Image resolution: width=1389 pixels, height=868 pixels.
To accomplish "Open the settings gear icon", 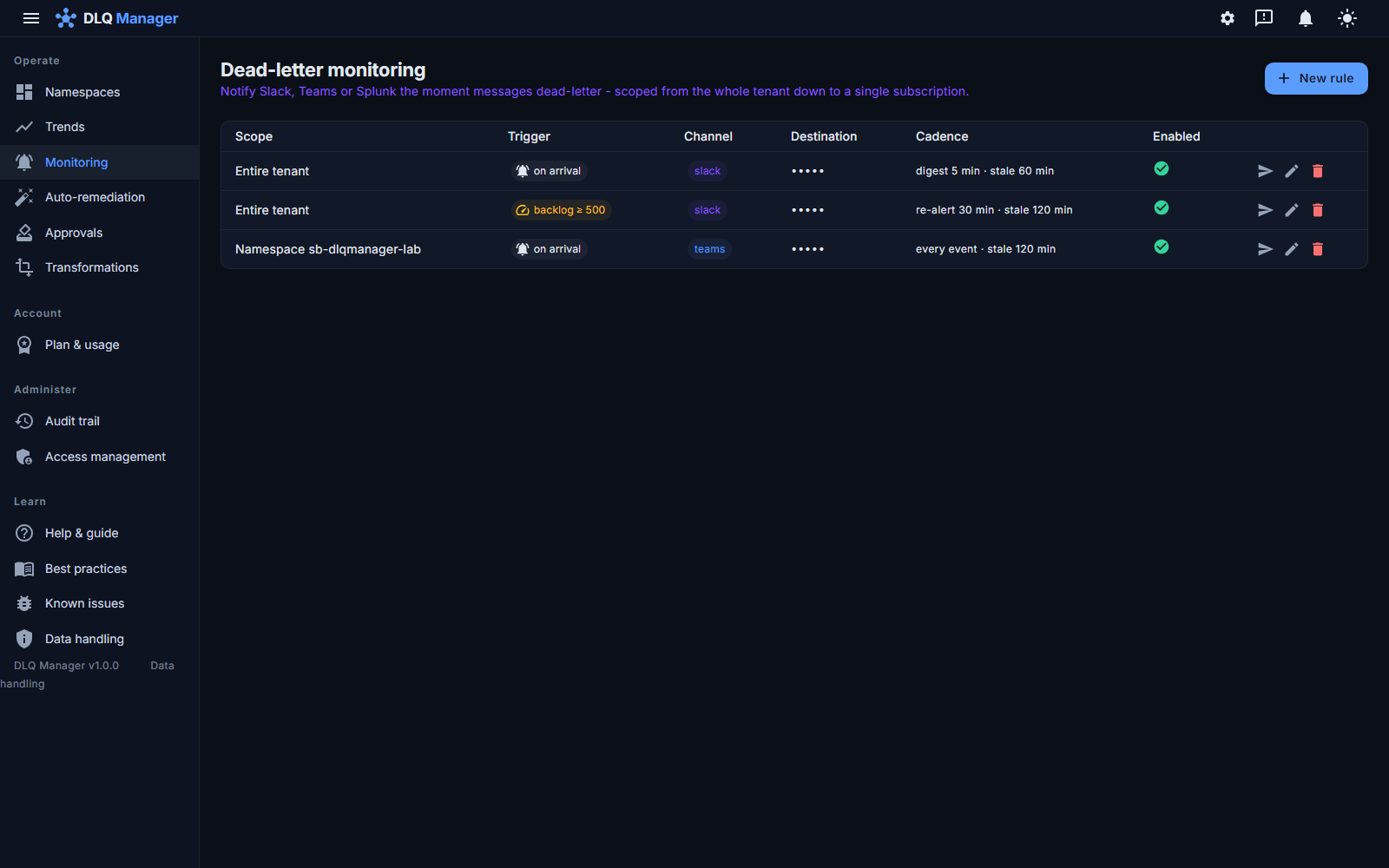I will point(1228,18).
